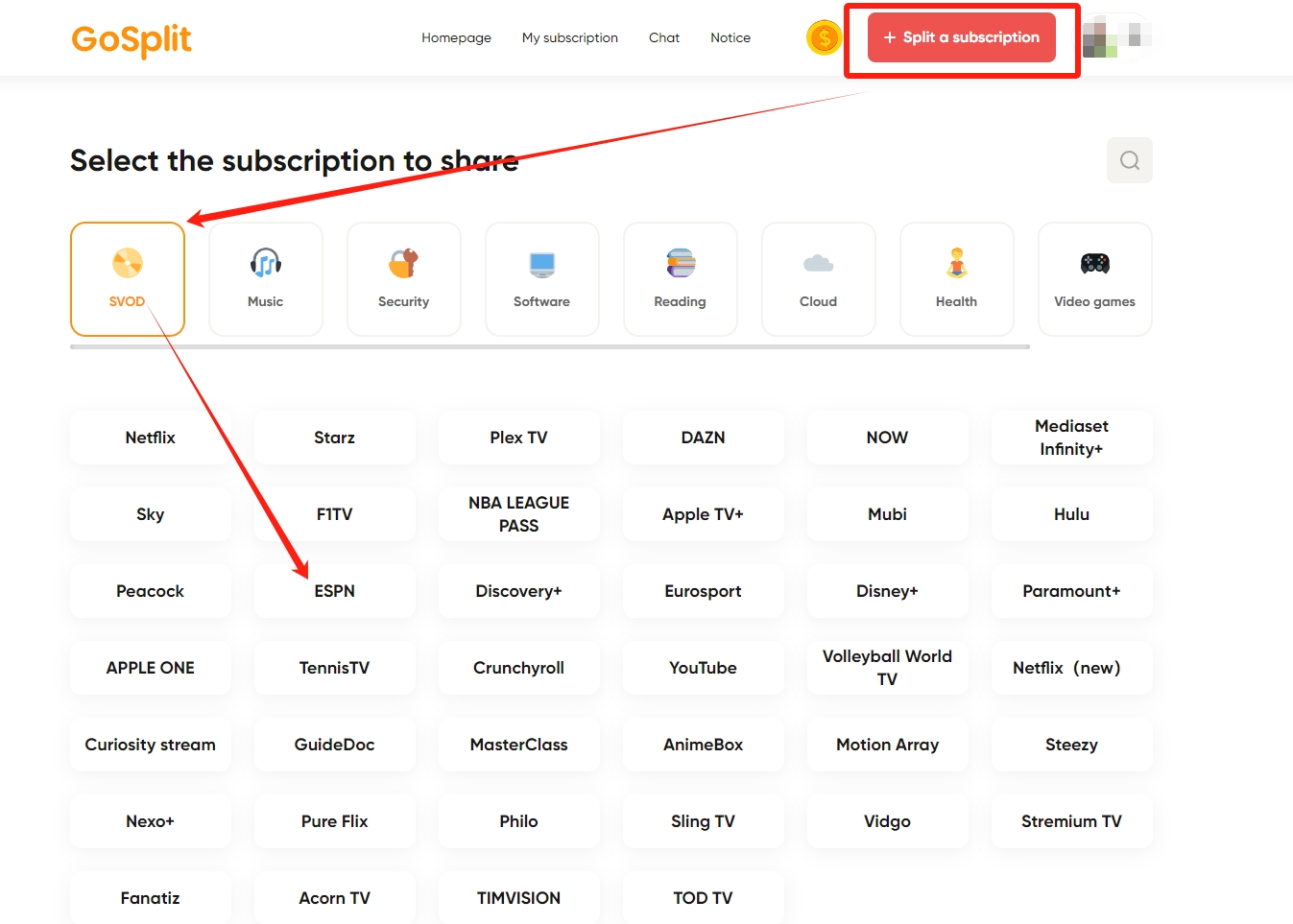Pick Peacock subscription
The height and width of the screenshot is (924, 1293).
151,591
